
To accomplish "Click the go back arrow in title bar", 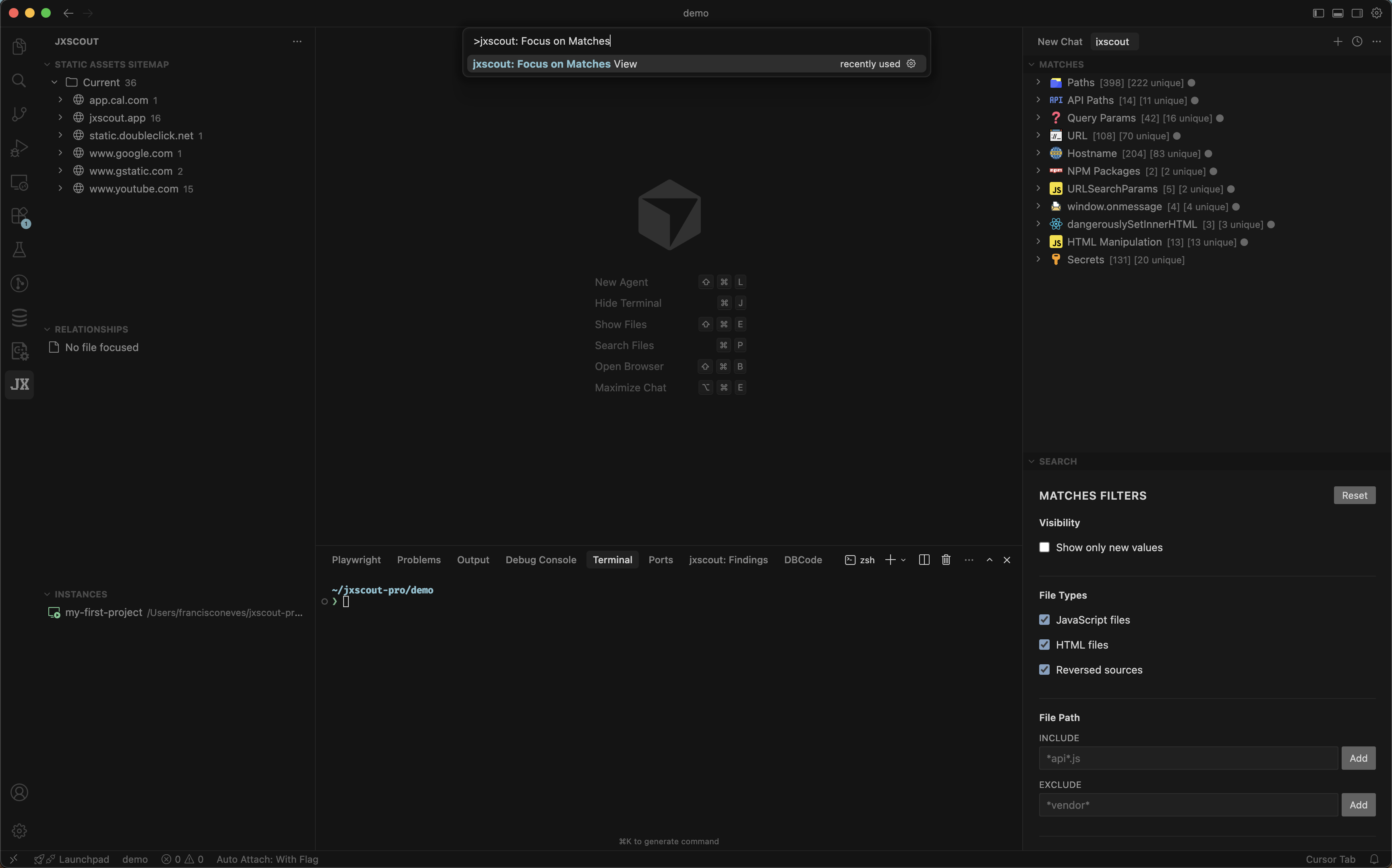I will [68, 12].
